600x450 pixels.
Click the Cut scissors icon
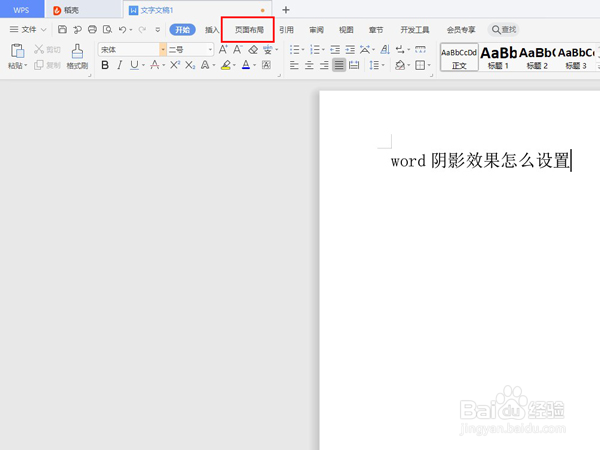coord(39,49)
